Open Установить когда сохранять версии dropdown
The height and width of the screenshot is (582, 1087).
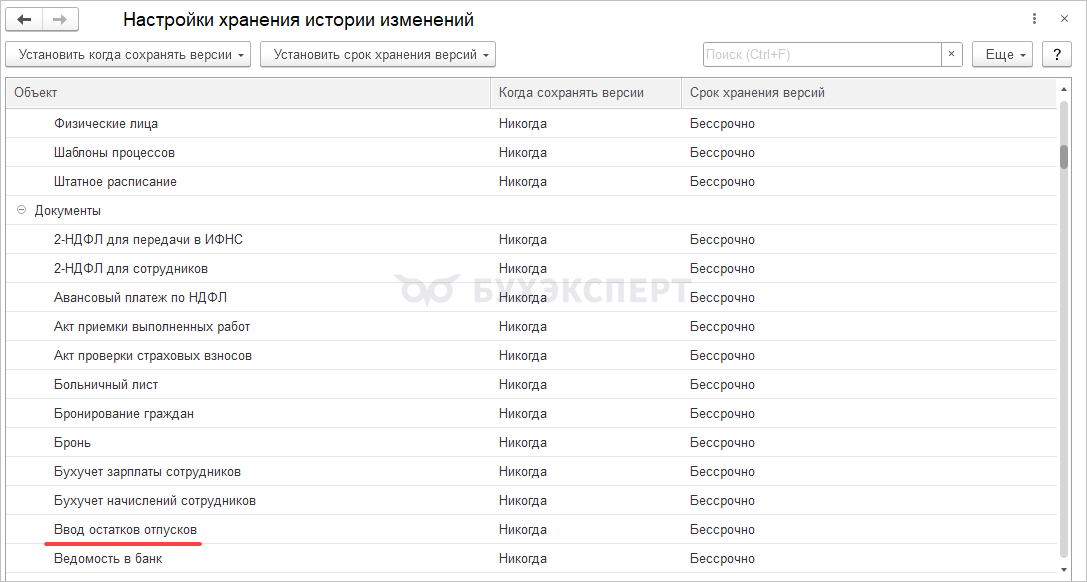[x=128, y=54]
